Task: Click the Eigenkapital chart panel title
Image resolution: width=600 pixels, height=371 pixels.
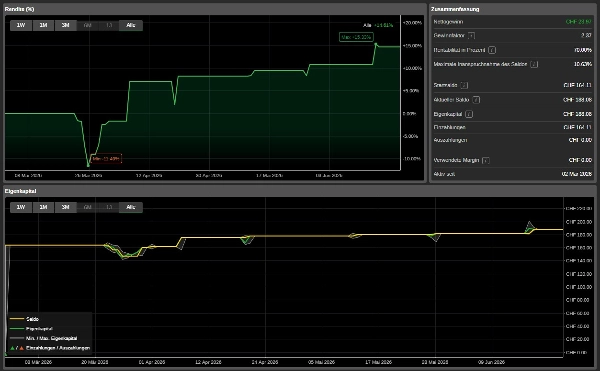Action: [x=21, y=191]
